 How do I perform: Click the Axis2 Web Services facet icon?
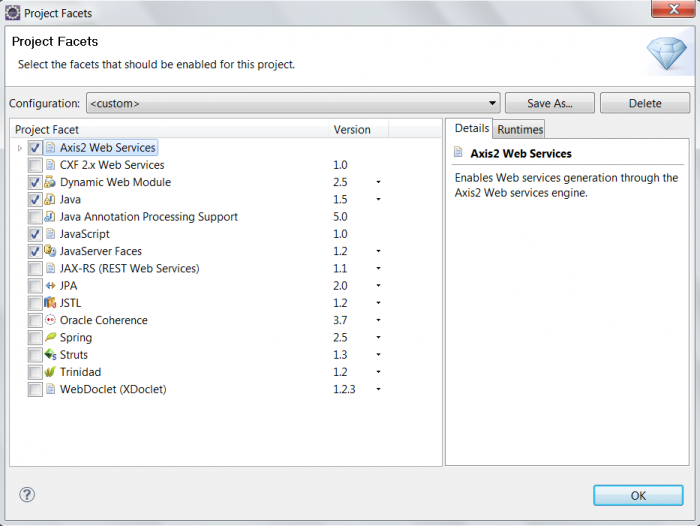pos(50,147)
